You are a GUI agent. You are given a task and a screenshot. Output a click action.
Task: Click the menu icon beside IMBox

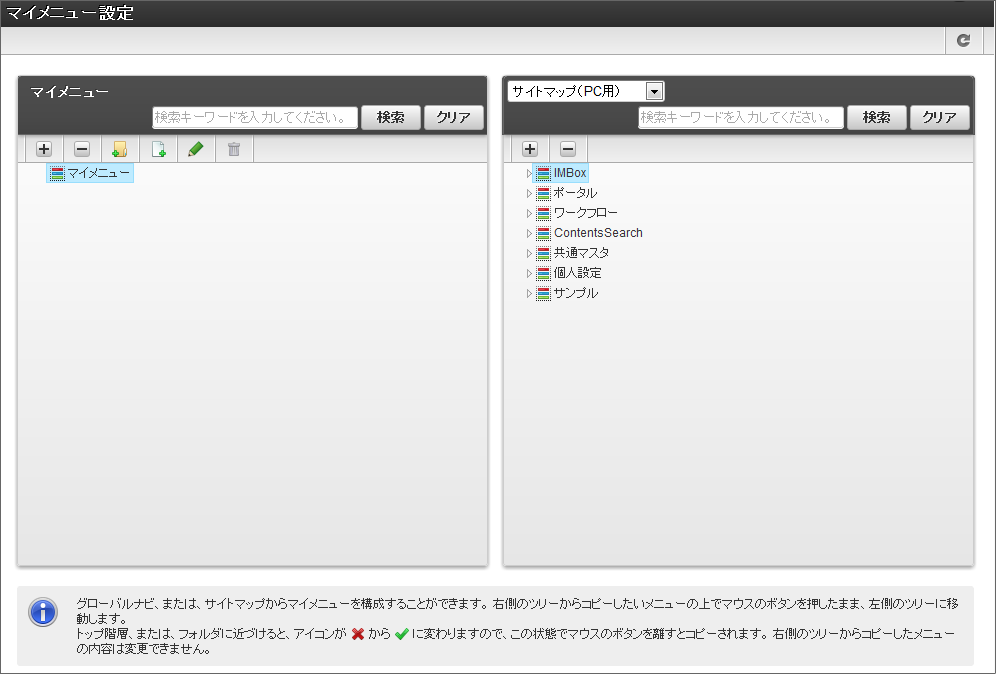543,173
